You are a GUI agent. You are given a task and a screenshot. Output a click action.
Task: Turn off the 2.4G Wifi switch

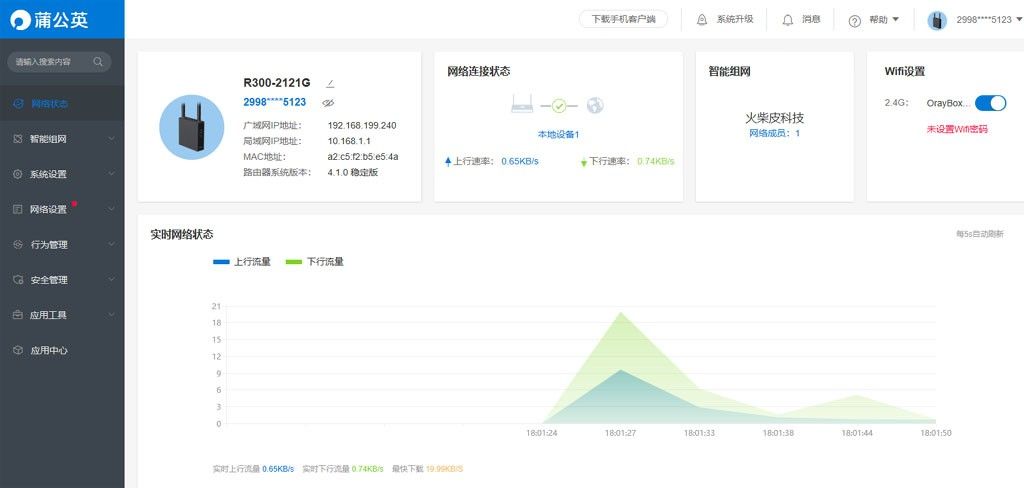pyautogui.click(x=990, y=103)
